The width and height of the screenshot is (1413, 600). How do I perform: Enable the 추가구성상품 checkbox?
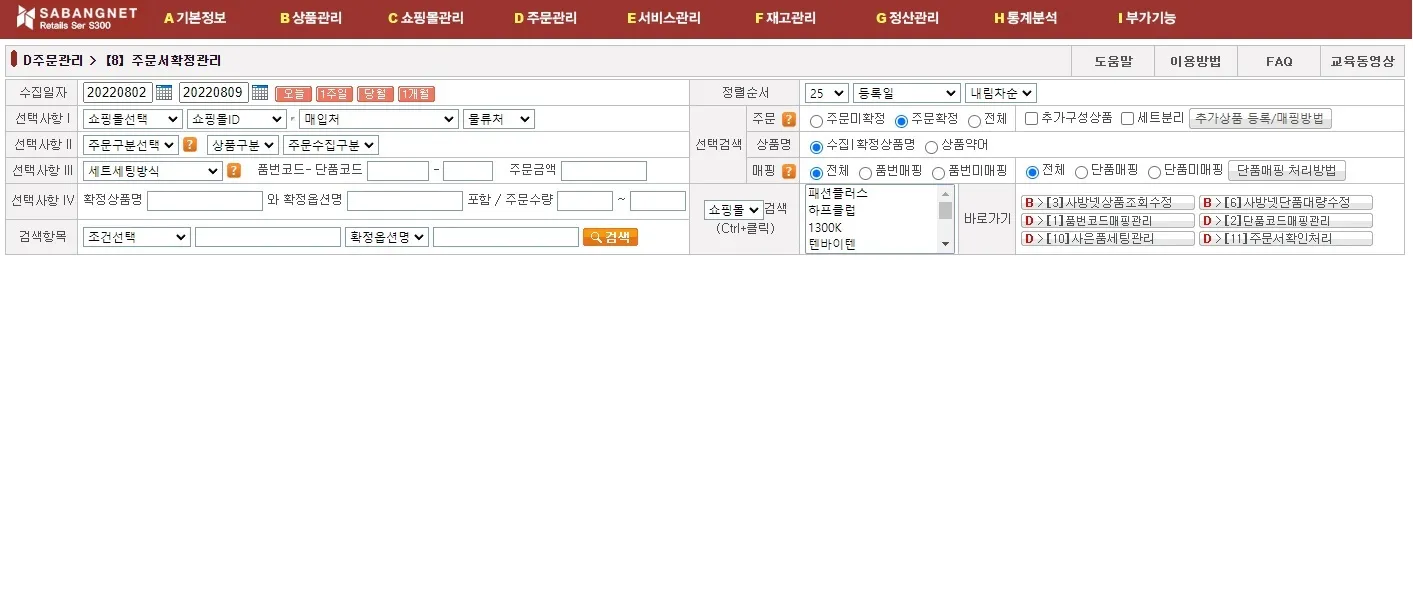tap(1032, 119)
